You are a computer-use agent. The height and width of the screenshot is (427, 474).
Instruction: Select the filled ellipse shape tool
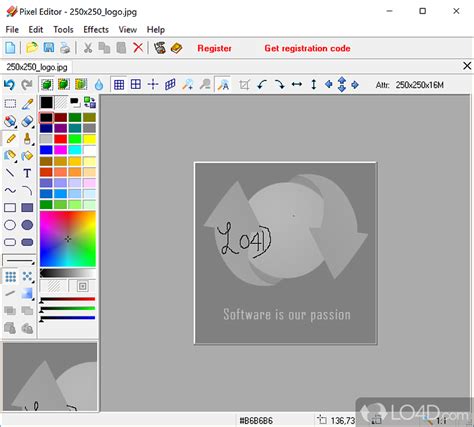[x=27, y=225]
